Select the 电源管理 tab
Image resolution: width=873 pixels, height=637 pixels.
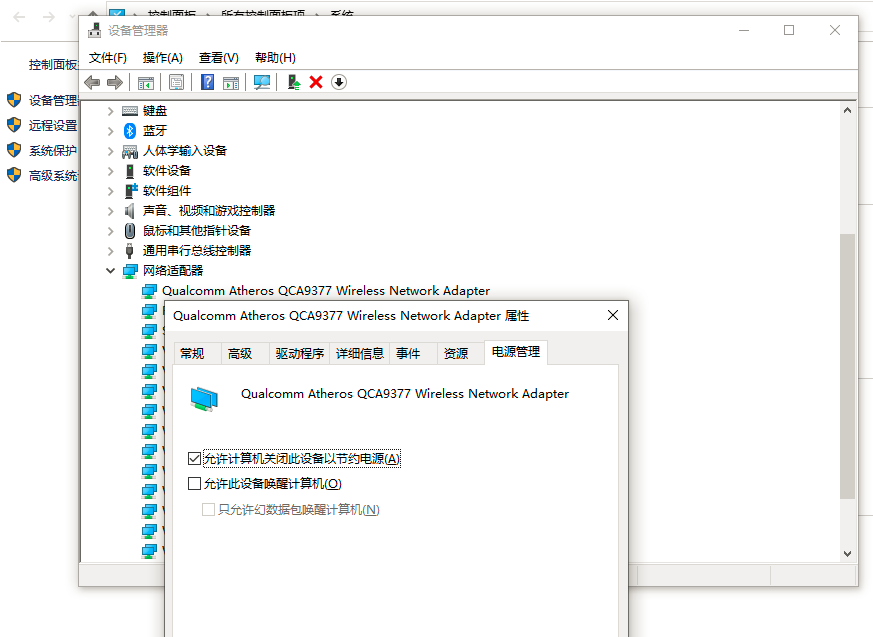[516, 352]
